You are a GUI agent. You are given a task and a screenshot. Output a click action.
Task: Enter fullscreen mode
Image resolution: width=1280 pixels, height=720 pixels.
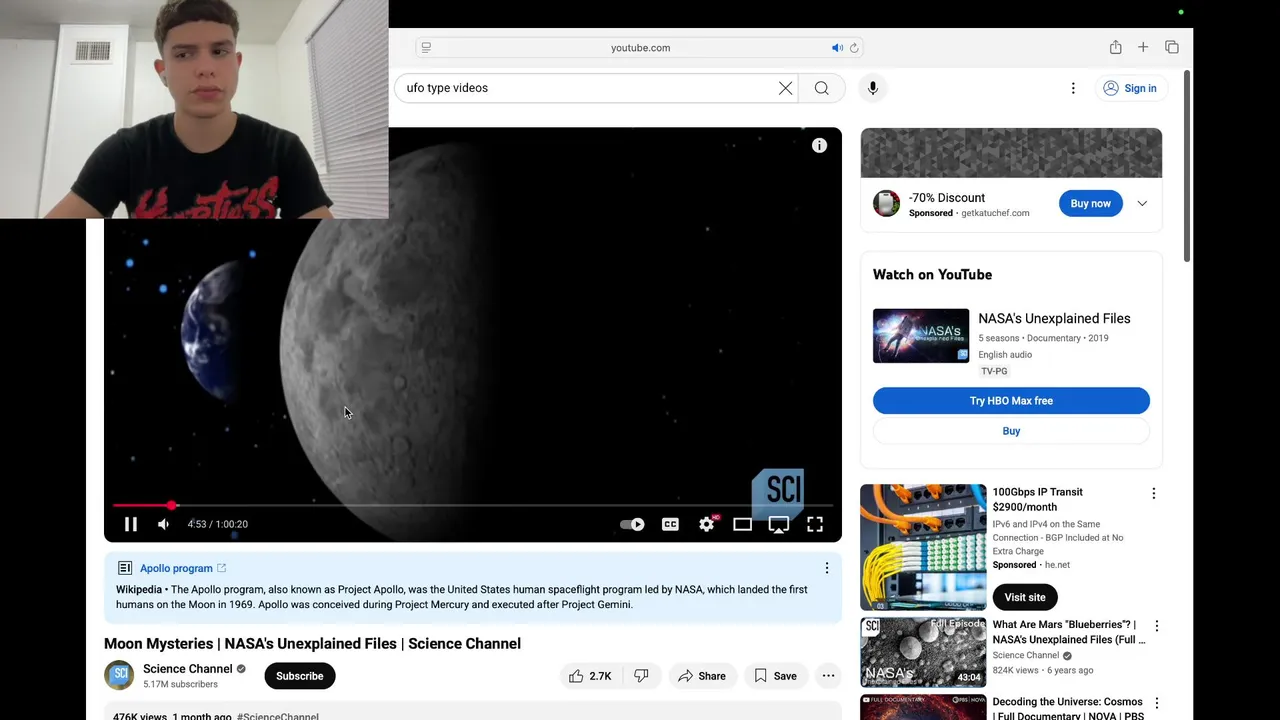pyautogui.click(x=815, y=524)
